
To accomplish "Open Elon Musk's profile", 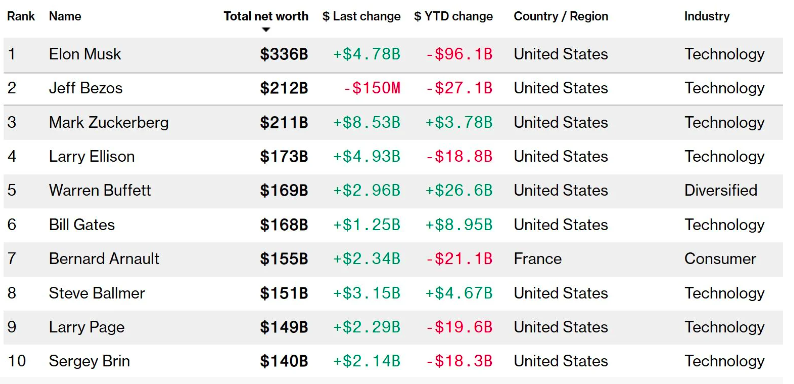I will point(85,54).
